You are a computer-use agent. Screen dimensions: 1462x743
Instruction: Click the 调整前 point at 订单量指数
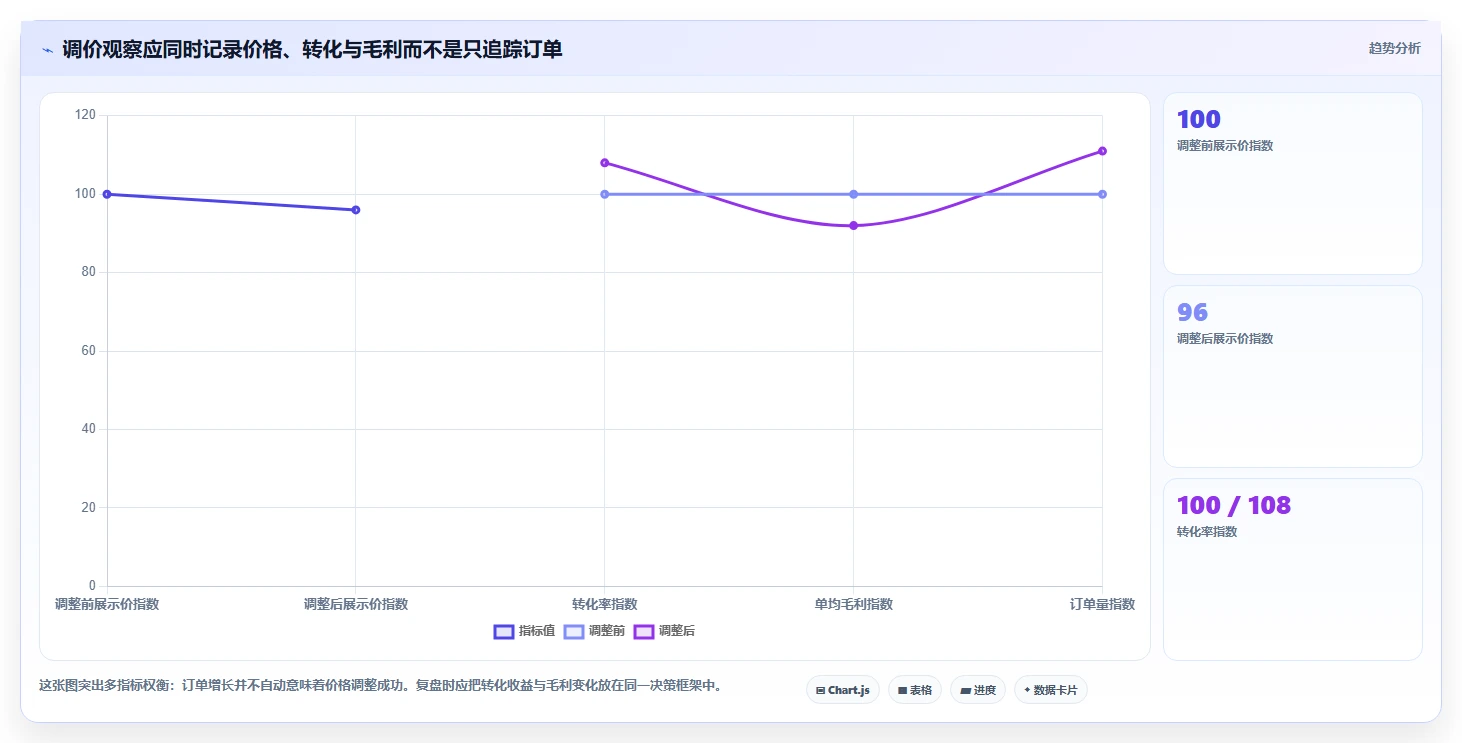(1102, 194)
